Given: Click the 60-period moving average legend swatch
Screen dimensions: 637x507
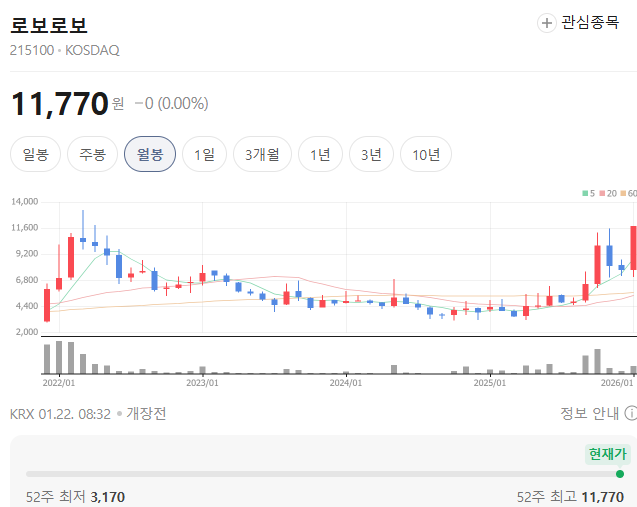Looking at the screenshot, I should coord(623,193).
